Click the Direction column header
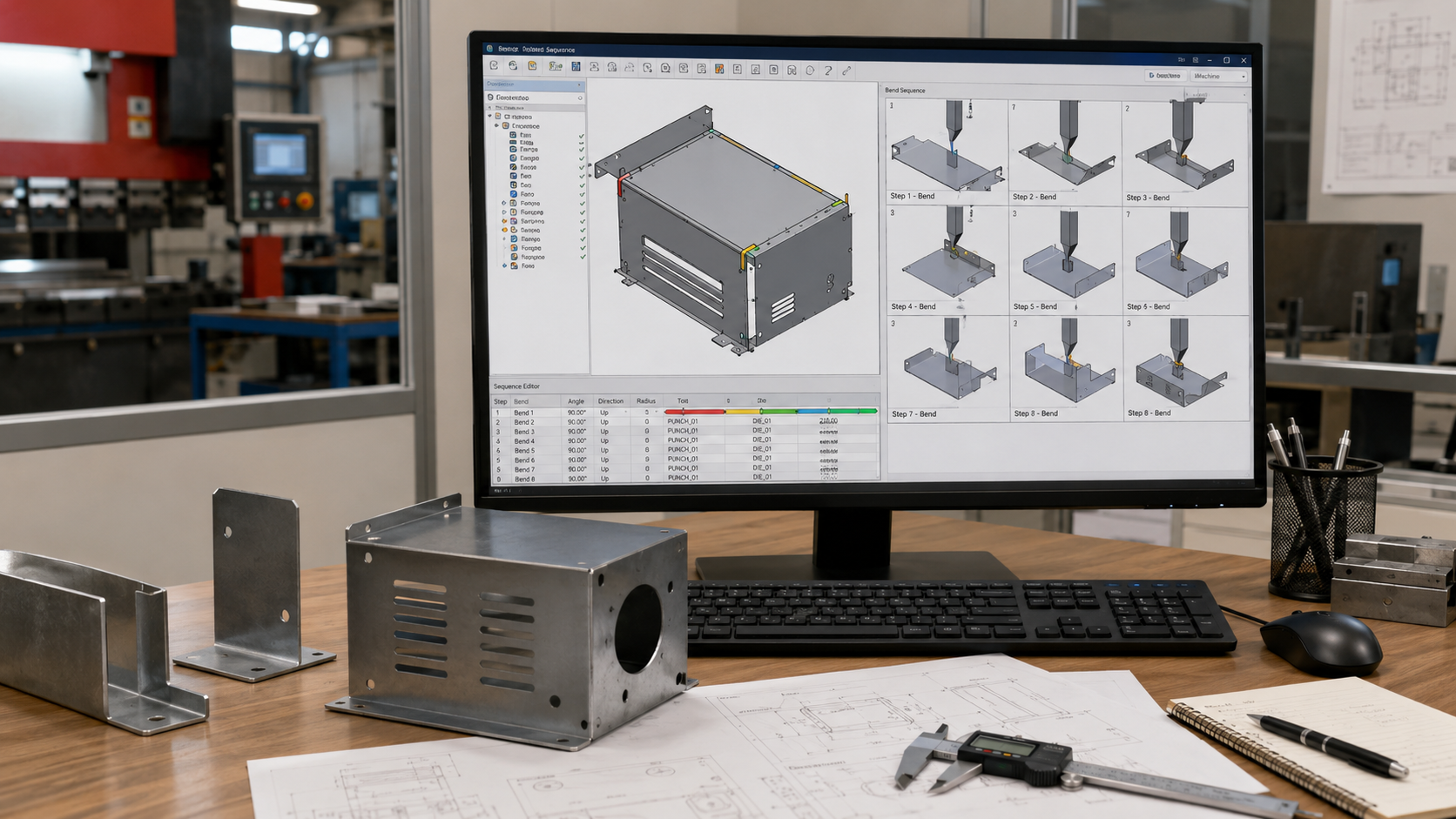This screenshot has width=1456, height=819. pyautogui.click(x=610, y=401)
